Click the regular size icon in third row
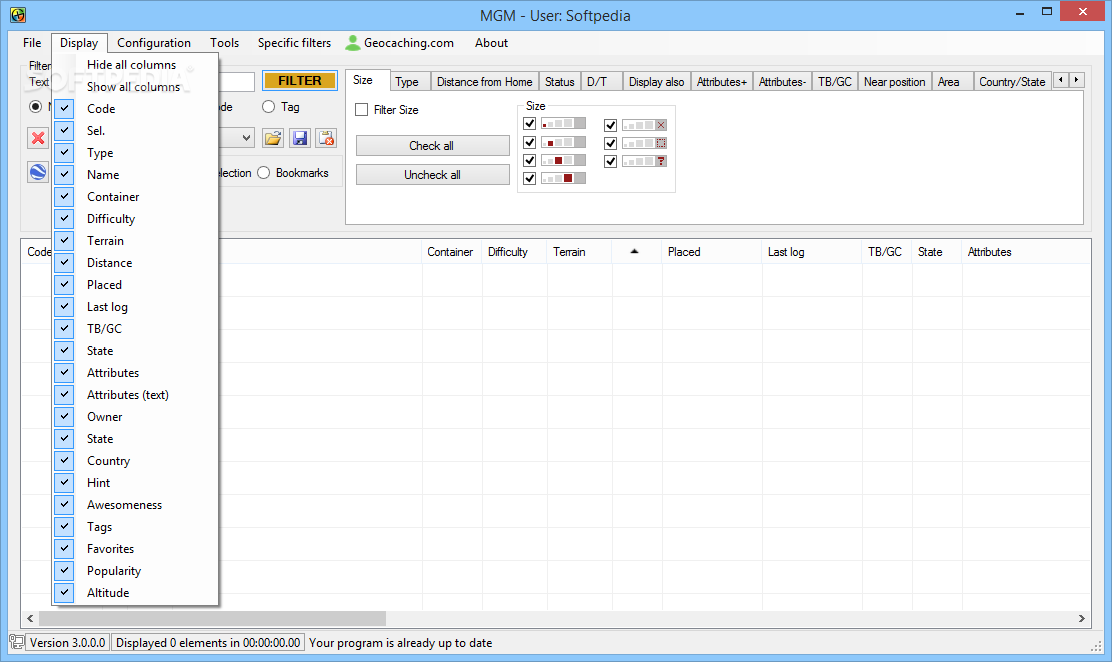The height and width of the screenshot is (662, 1112). click(563, 160)
